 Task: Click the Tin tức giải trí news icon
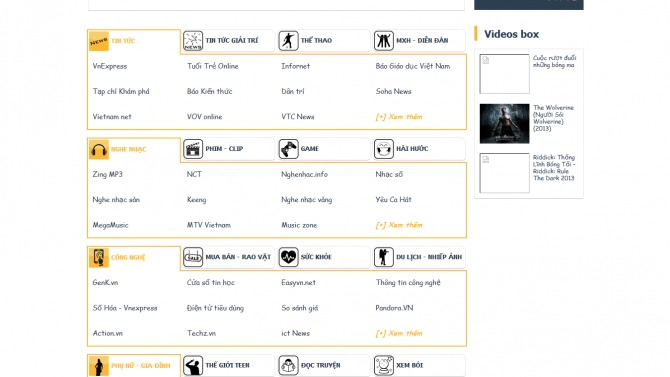click(193, 41)
